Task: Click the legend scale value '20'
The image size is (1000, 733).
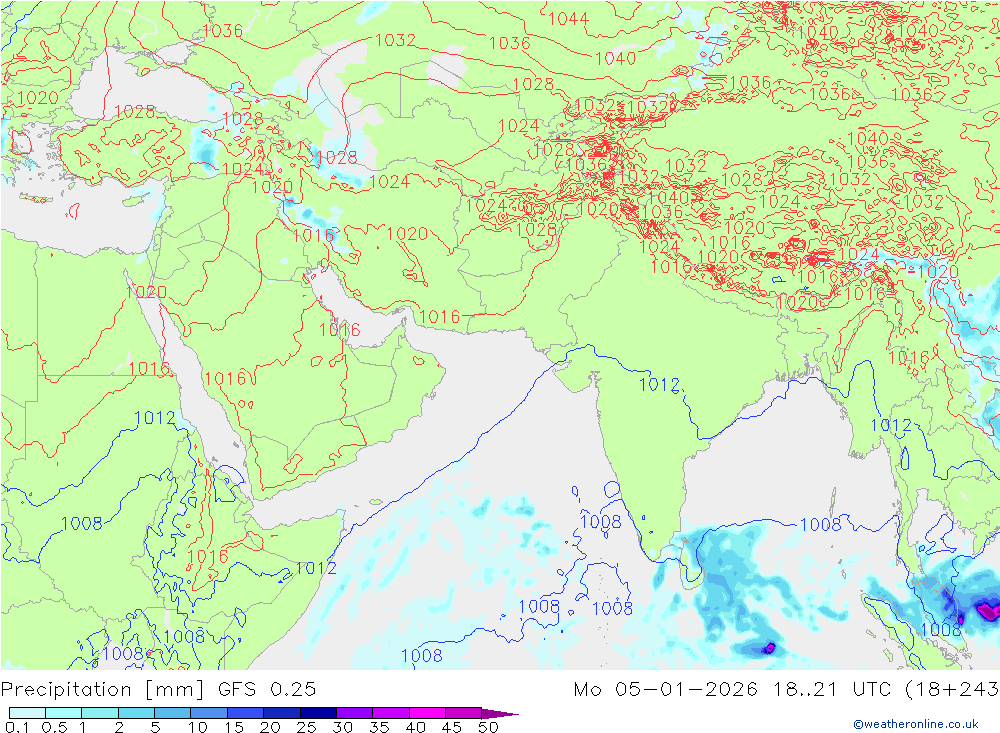Action: click(x=270, y=727)
